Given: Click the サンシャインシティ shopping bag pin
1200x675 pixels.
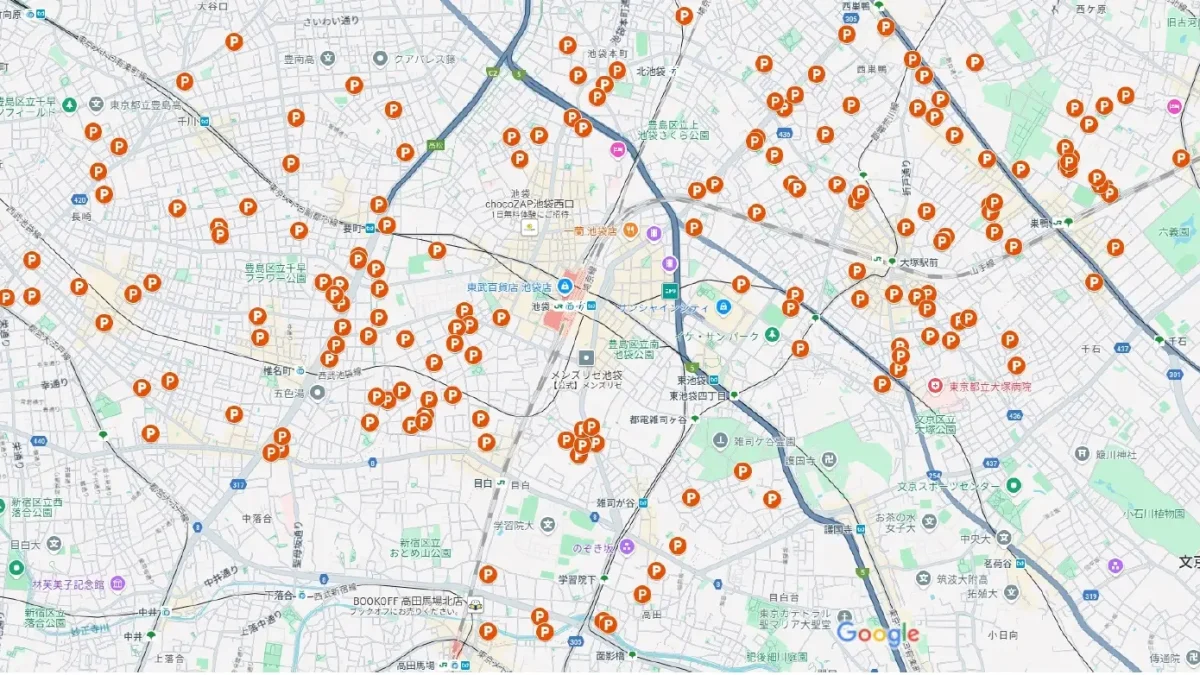Looking at the screenshot, I should pyautogui.click(x=723, y=306).
